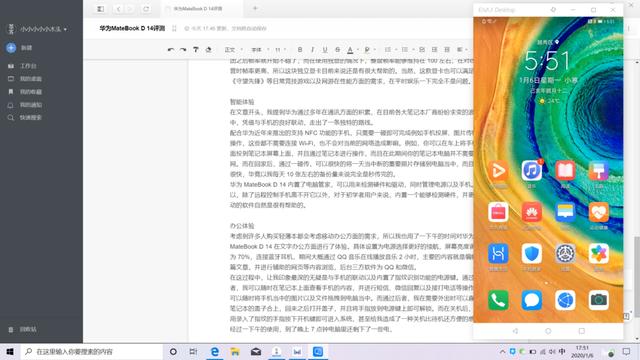Toggle strikethrough formatting

click(338, 49)
